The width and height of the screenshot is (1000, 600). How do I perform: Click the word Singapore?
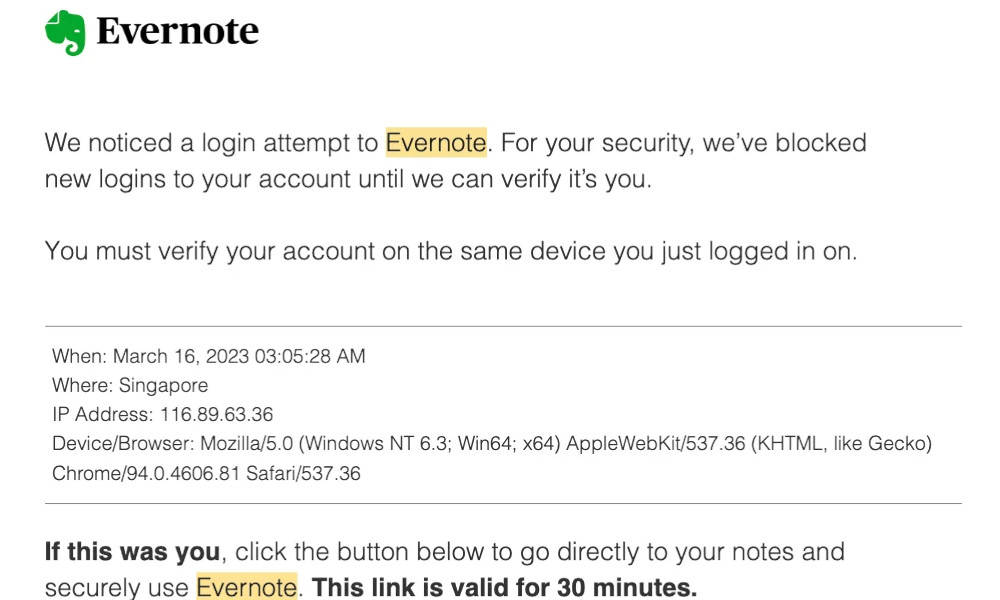pyautogui.click(x=163, y=385)
